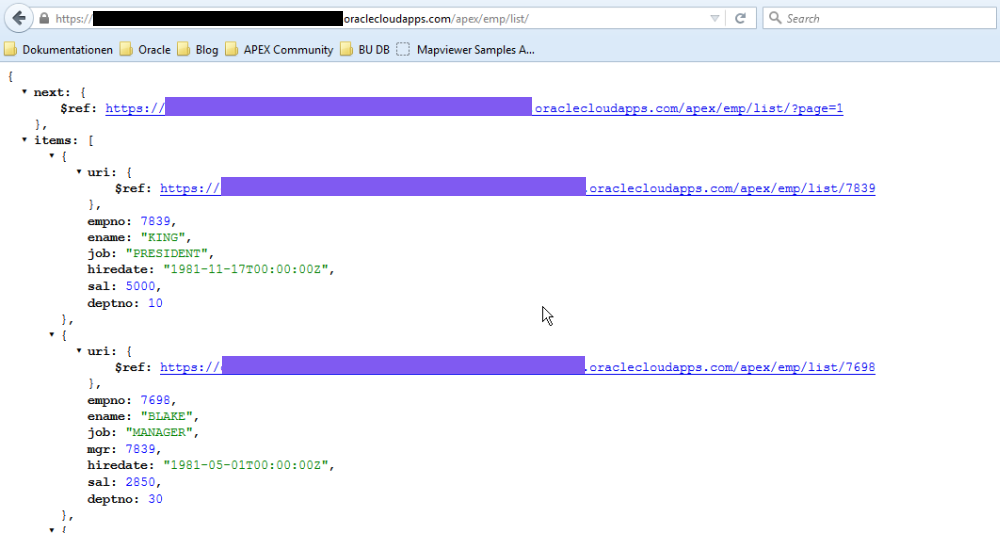The width and height of the screenshot is (1000, 533).
Task: Reload the page with the refresh icon
Action: click(740, 18)
